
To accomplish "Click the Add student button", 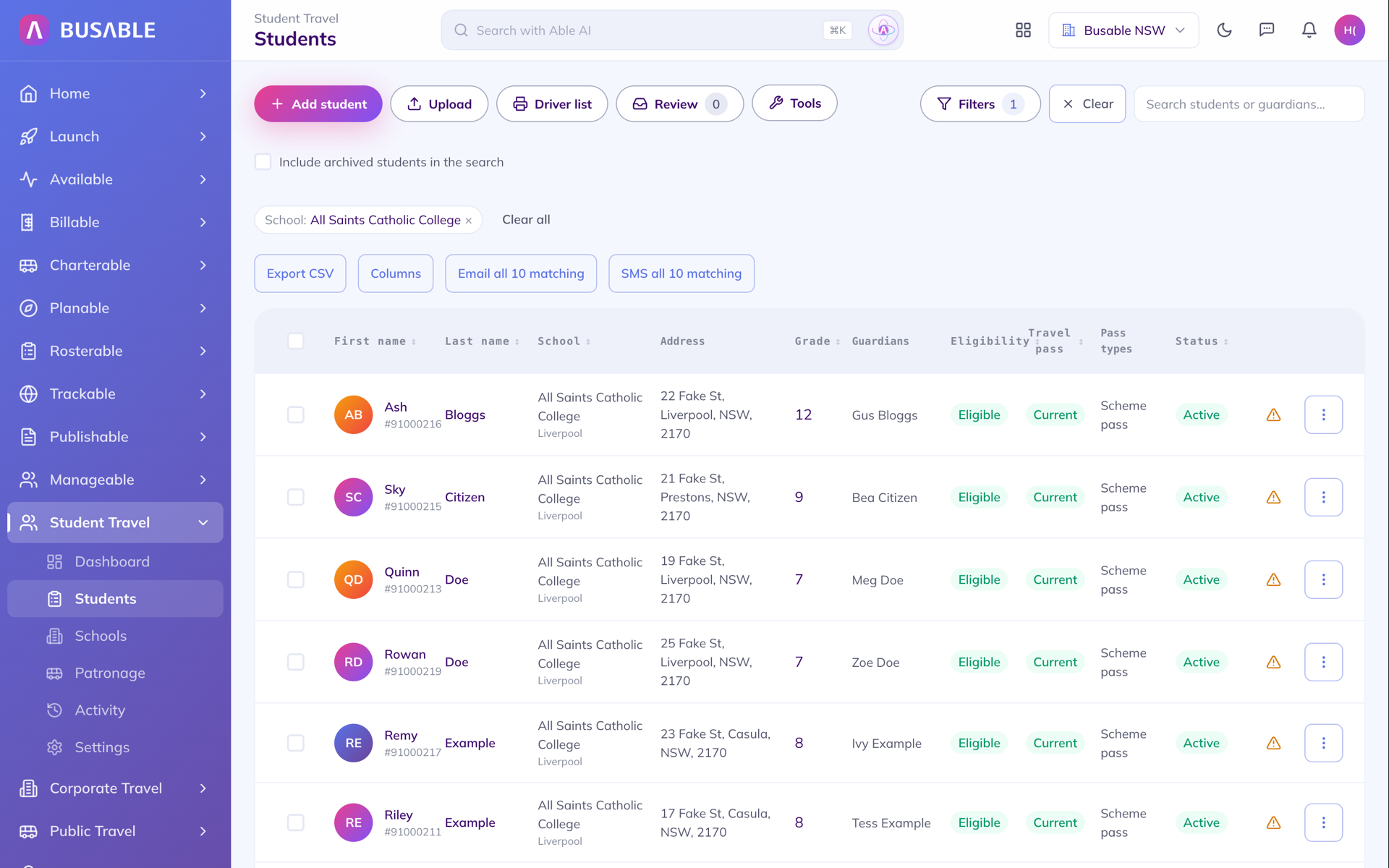I will (318, 104).
